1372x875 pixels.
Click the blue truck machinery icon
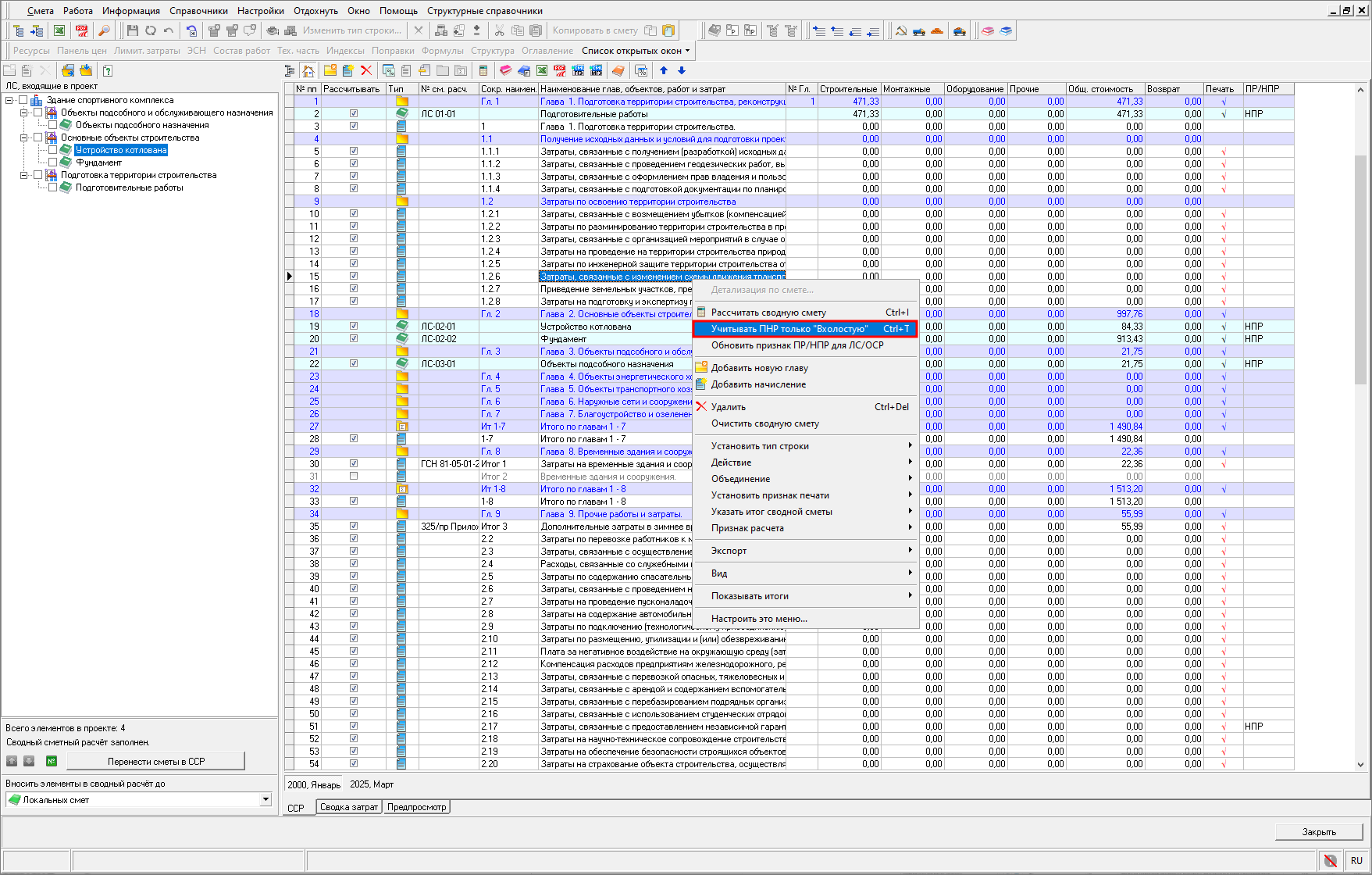[919, 30]
